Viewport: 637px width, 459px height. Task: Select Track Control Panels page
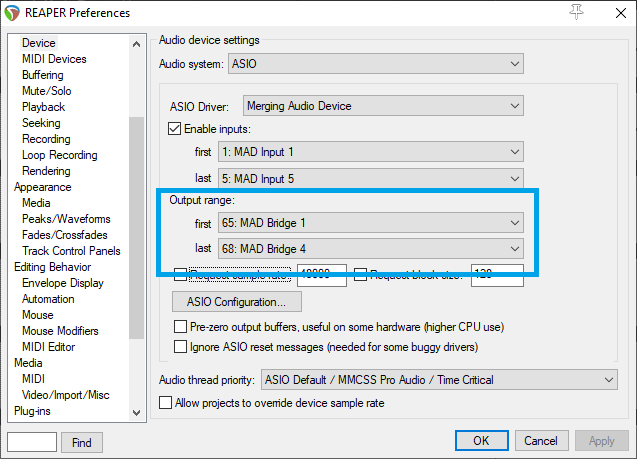71,251
